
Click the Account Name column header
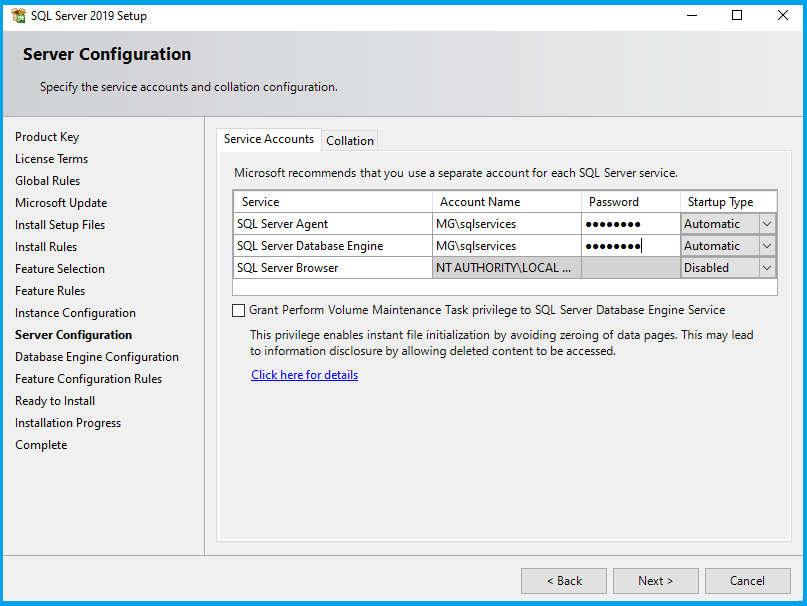[x=506, y=202]
